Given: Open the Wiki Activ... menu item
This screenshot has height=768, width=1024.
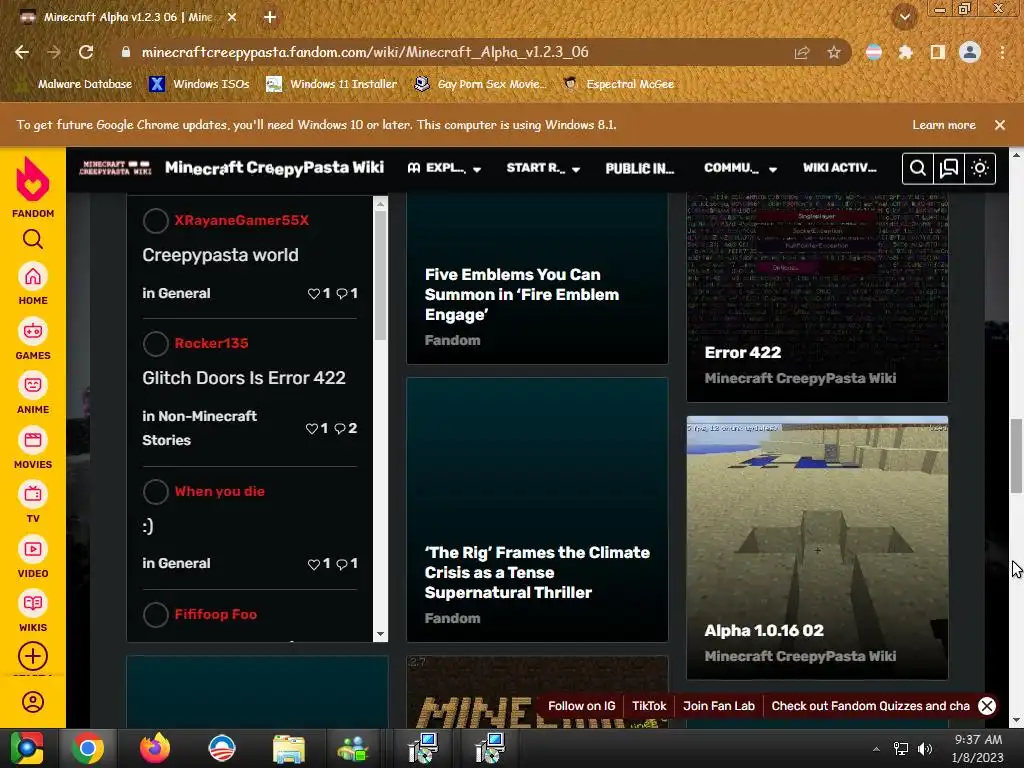Looking at the screenshot, I should click(x=839, y=168).
